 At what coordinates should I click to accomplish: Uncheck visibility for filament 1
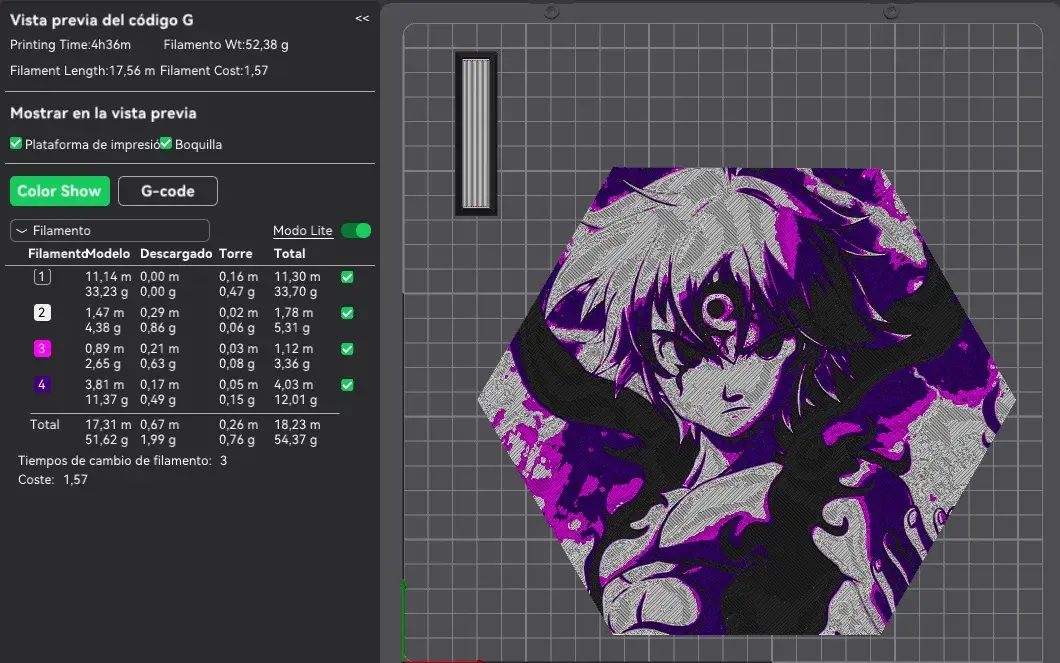[x=347, y=277]
